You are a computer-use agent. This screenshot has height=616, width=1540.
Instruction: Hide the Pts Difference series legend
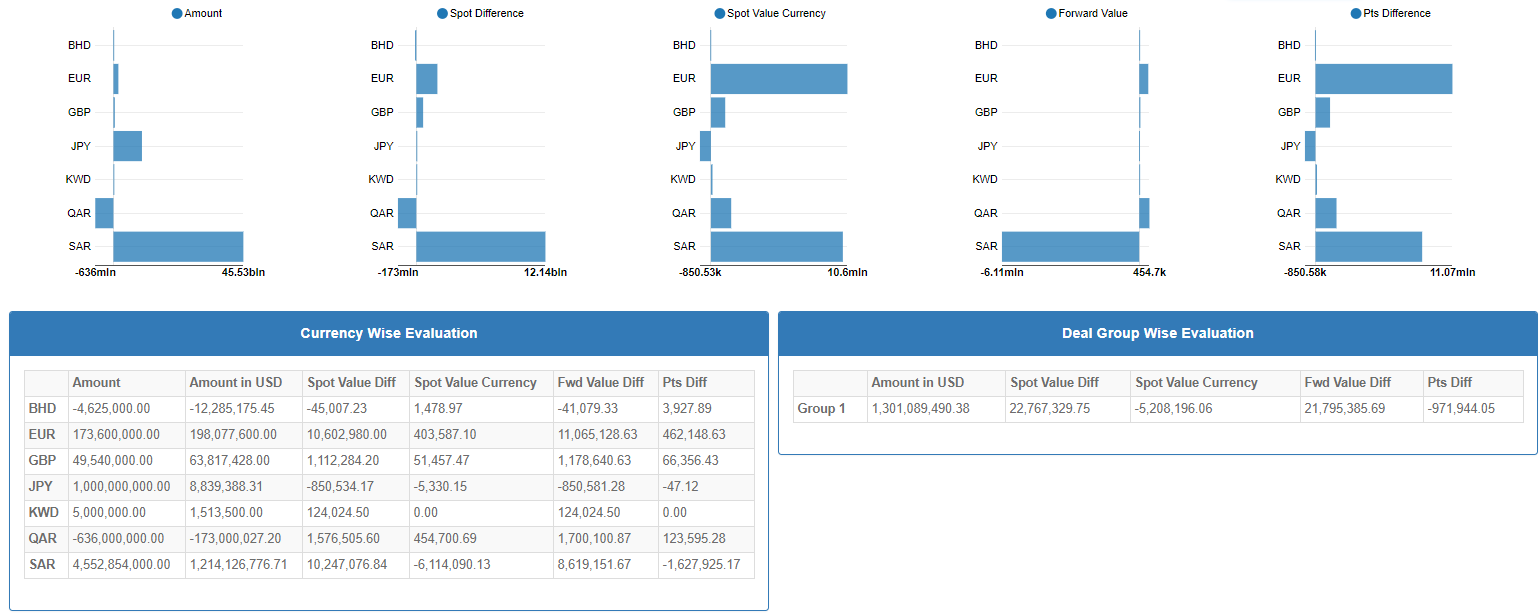[1356, 14]
